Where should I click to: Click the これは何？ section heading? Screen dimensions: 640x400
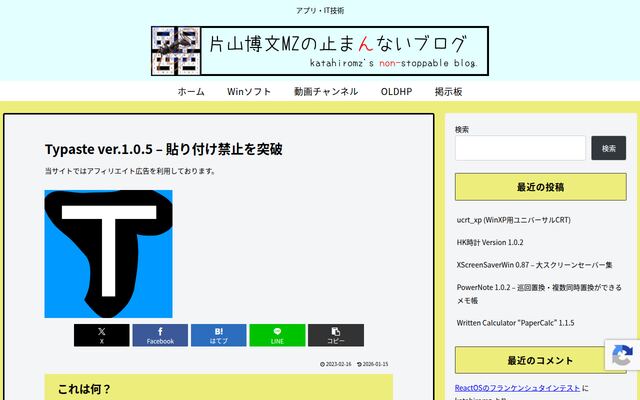(84, 389)
